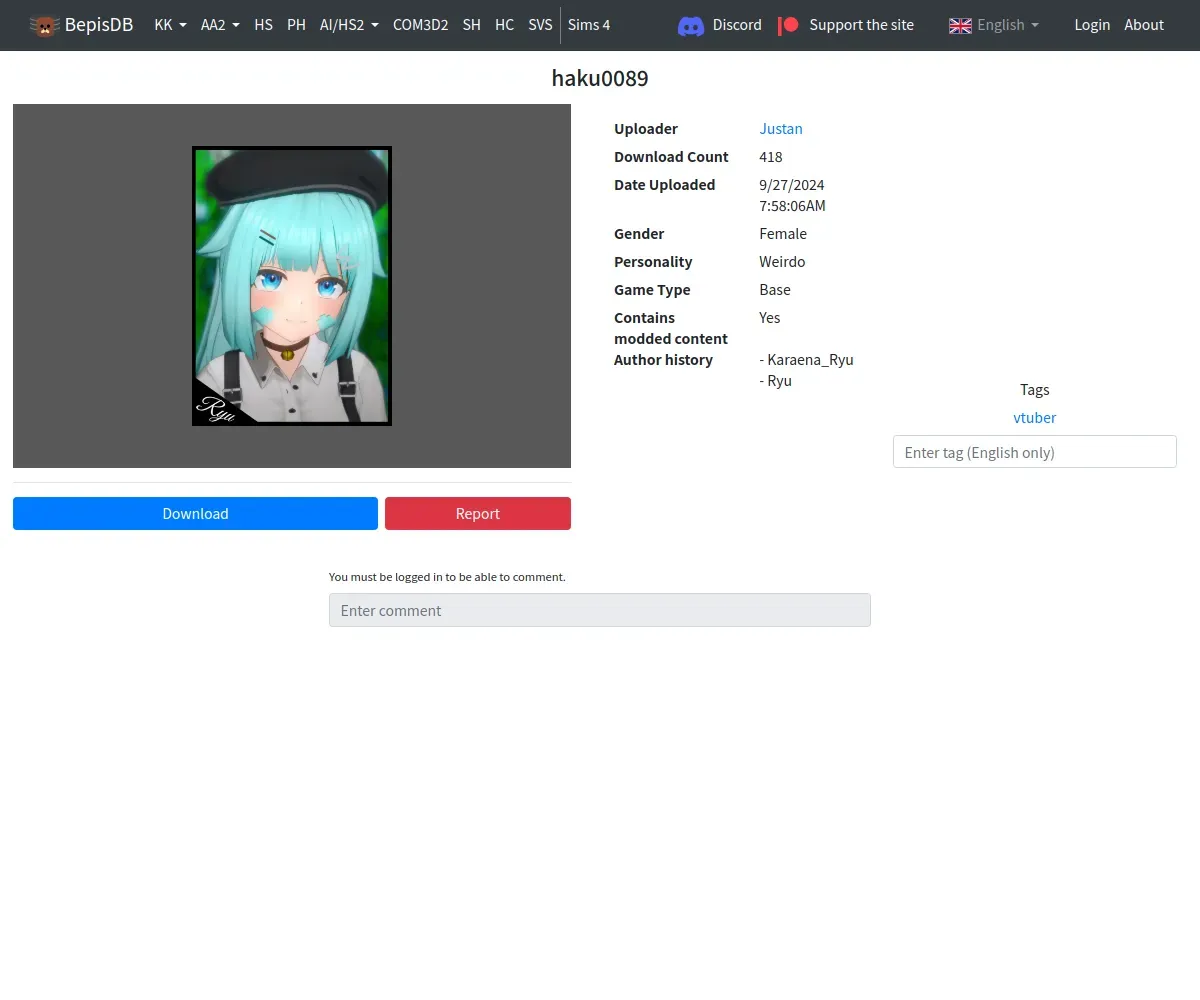Click the Game Type label
1200x1000 pixels.
(x=652, y=290)
